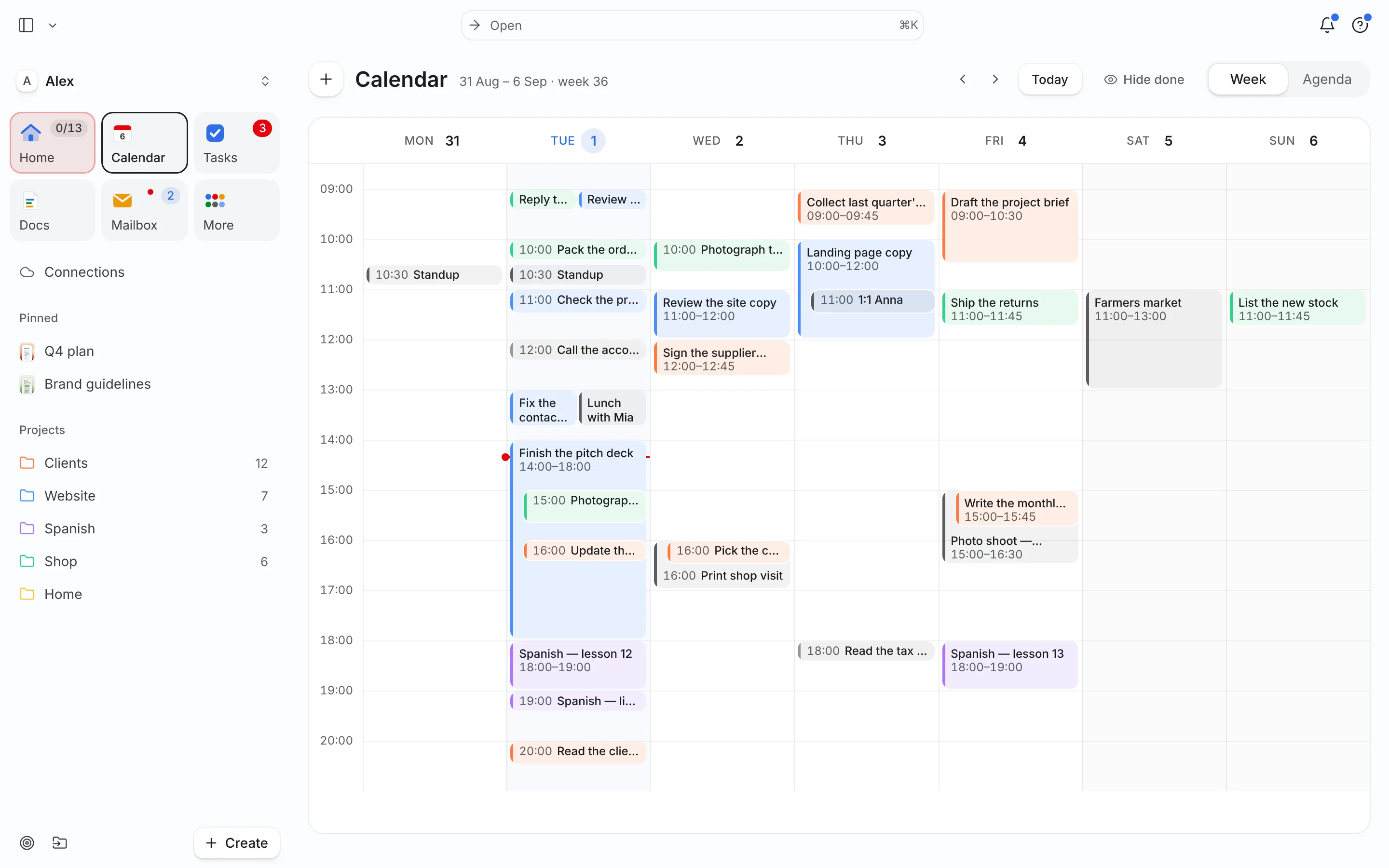Screen dimensions: 1389x868
Task: Switch to the Agenda view tab
Action: click(1327, 79)
